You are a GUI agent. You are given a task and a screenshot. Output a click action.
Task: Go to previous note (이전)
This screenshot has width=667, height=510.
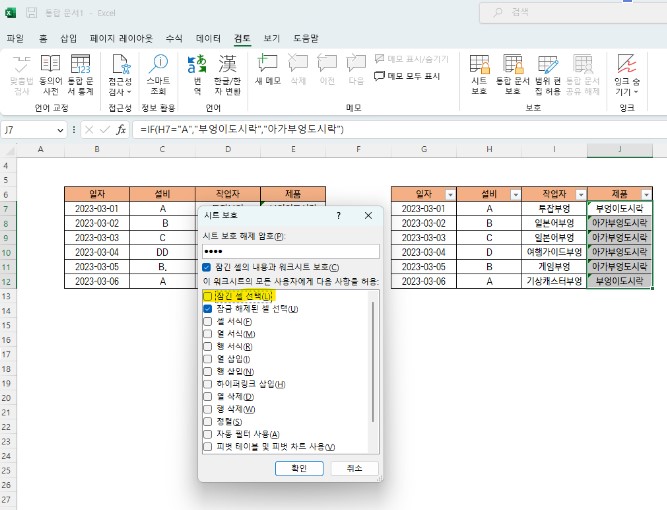coord(327,70)
